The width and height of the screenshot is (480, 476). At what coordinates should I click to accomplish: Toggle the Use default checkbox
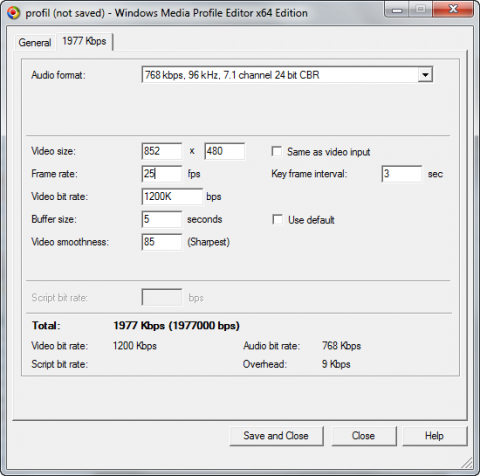tap(277, 219)
